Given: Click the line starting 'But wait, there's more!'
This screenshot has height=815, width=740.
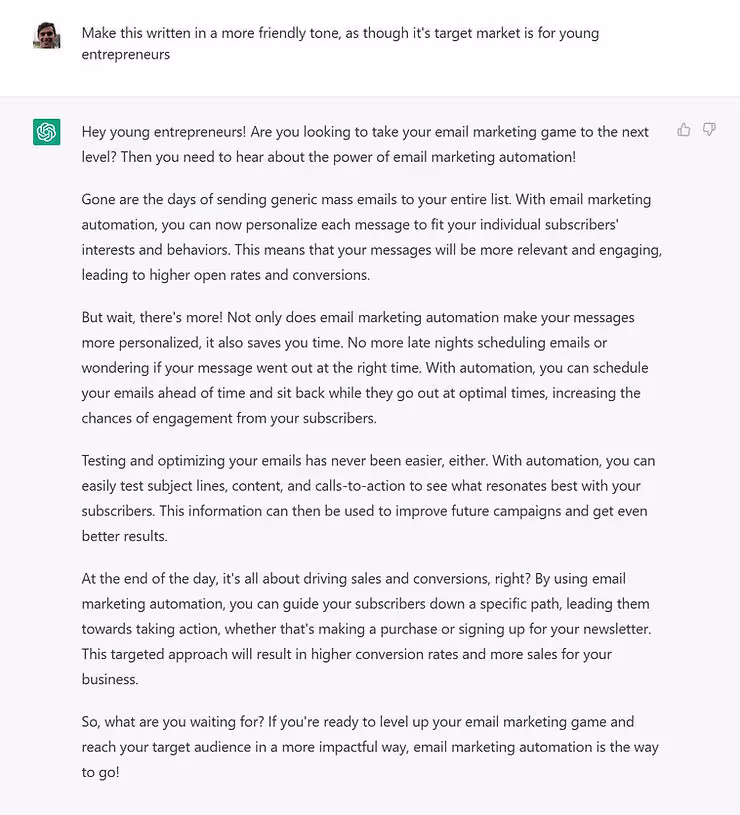Looking at the screenshot, I should pyautogui.click(x=358, y=318).
